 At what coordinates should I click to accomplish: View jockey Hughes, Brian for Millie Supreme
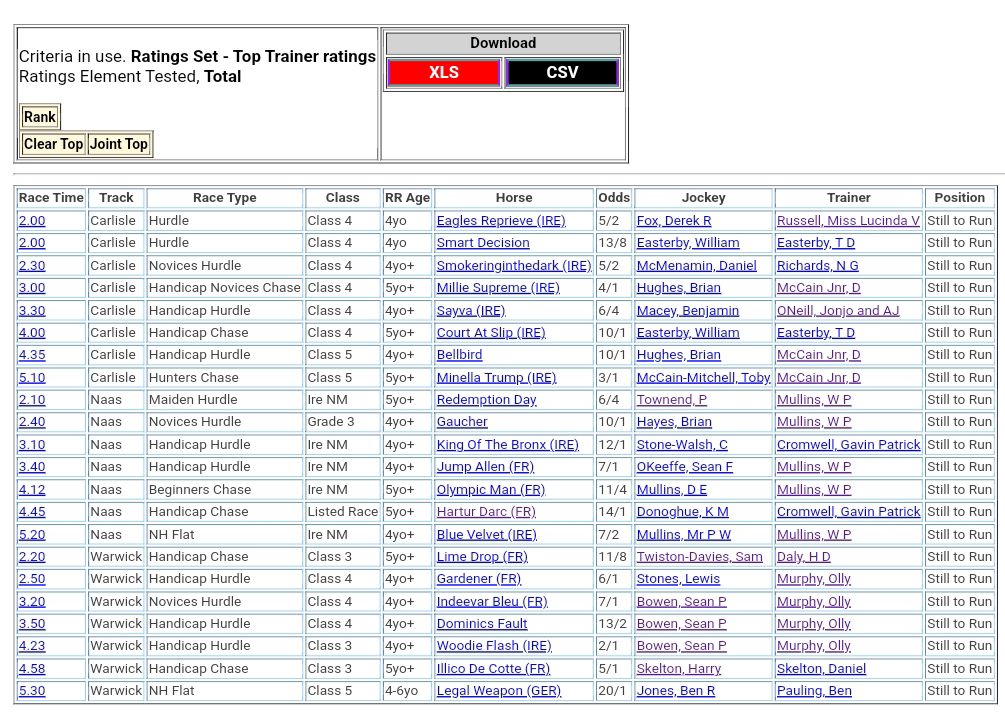(678, 288)
